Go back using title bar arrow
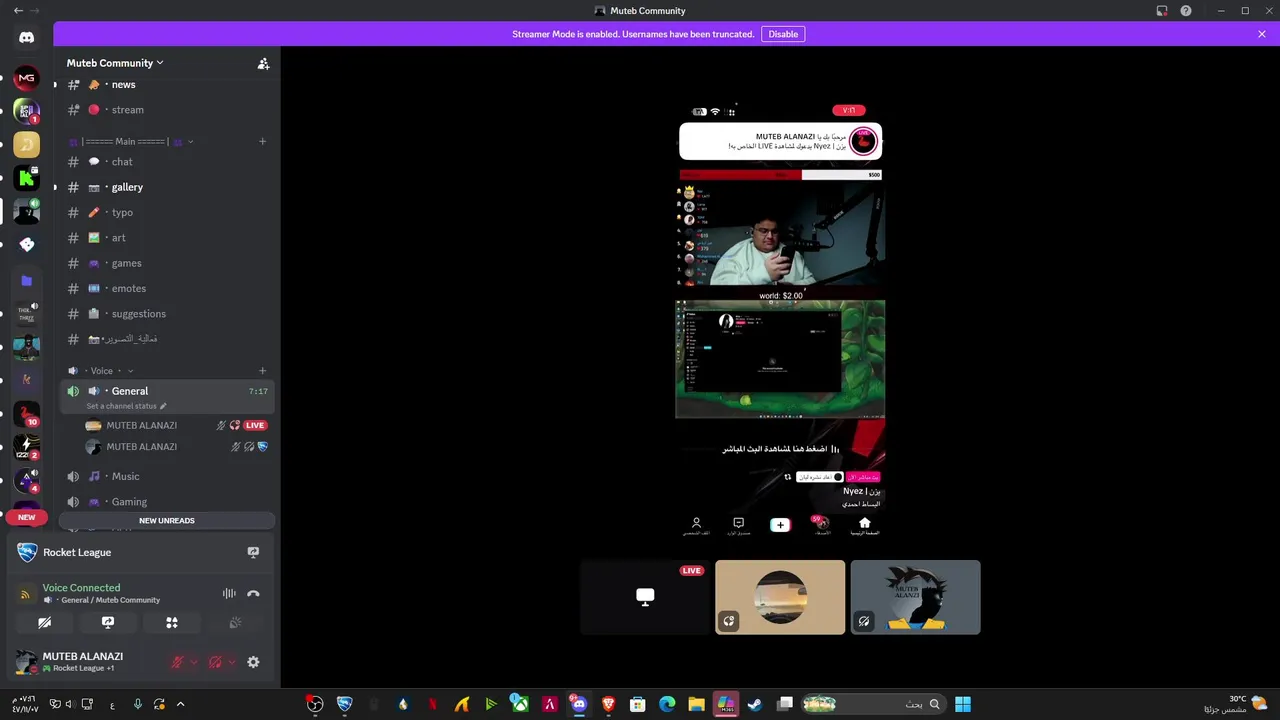Screen dimensions: 1280x720 click(18, 11)
